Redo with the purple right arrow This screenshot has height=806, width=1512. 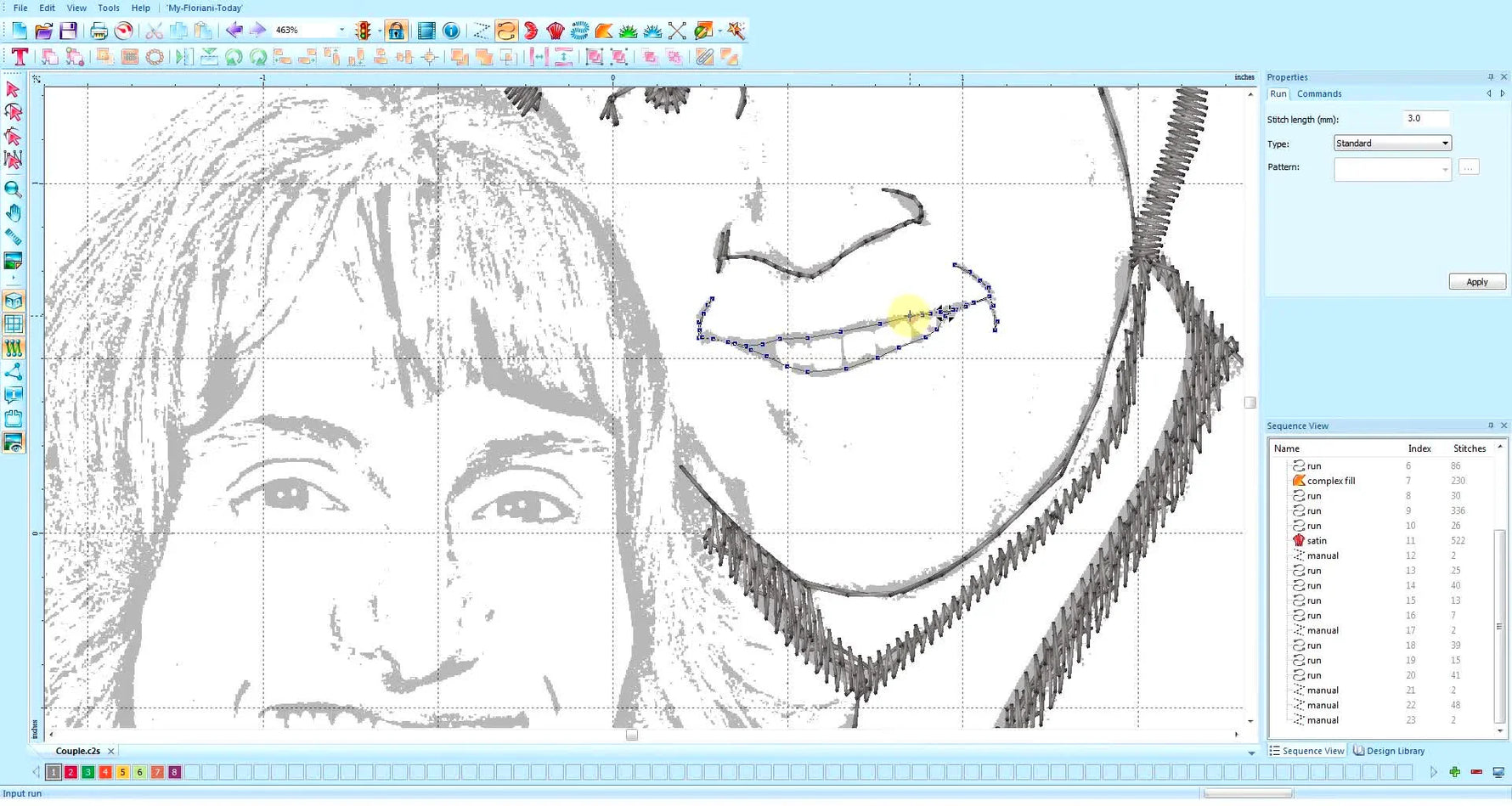pyautogui.click(x=257, y=31)
